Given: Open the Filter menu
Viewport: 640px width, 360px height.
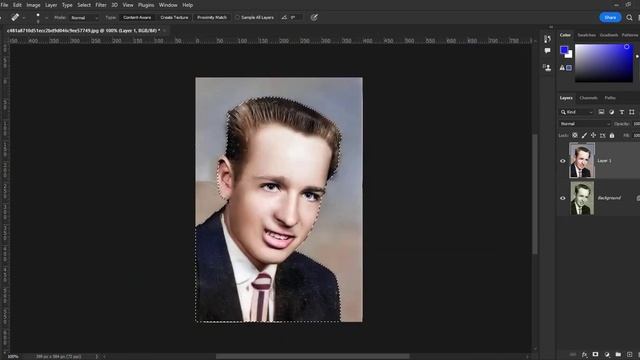Looking at the screenshot, I should tap(101, 5).
